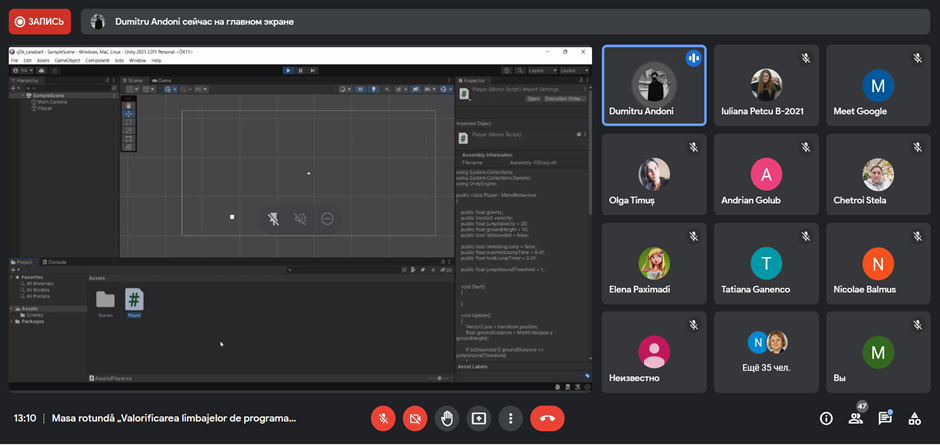Image resolution: width=940 pixels, height=445 pixels.
Task: Select the Dumitru Andoni participant tile
Action: pos(654,85)
